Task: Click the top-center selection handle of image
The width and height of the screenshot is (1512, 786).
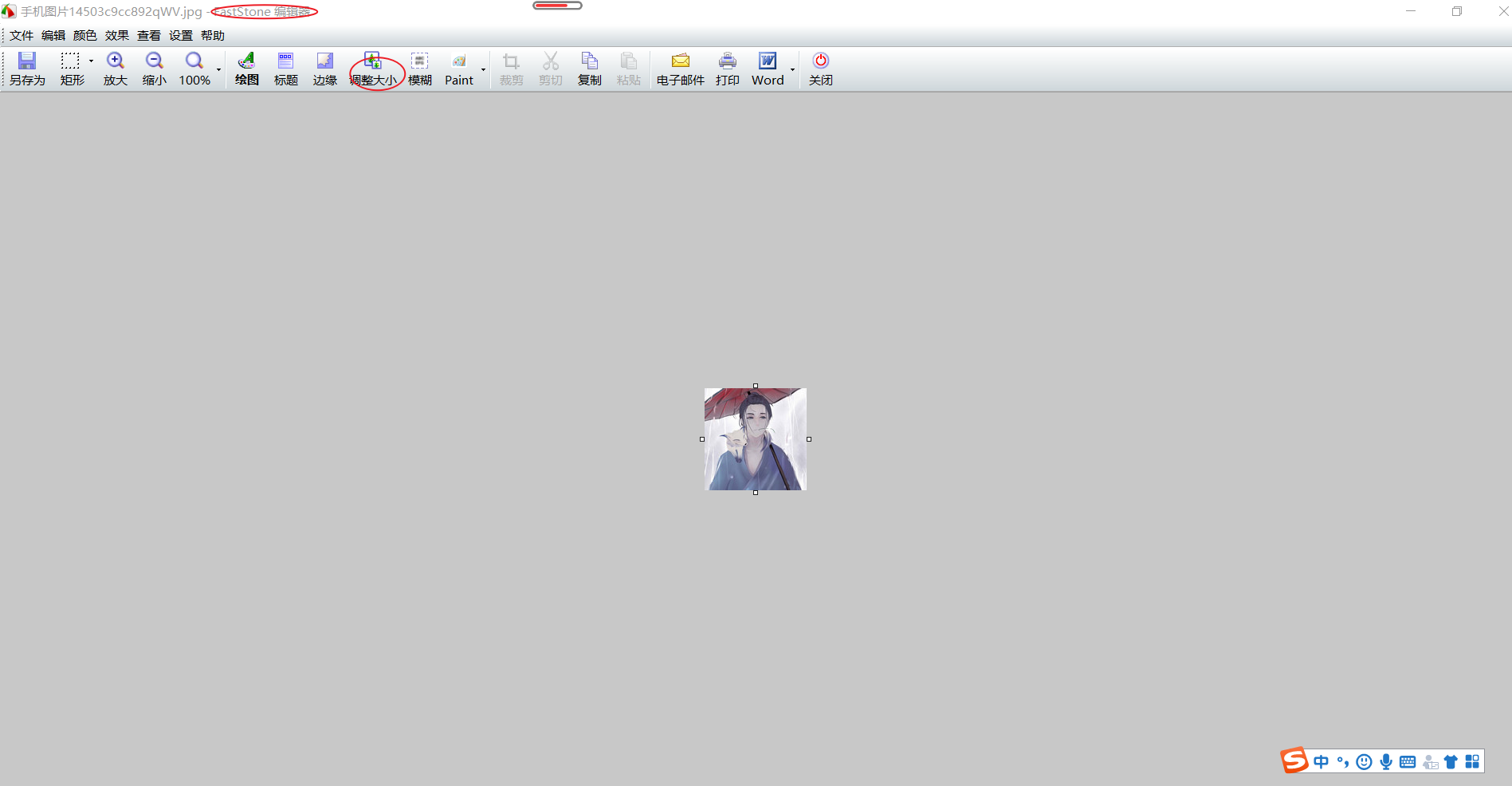Action: point(756,386)
